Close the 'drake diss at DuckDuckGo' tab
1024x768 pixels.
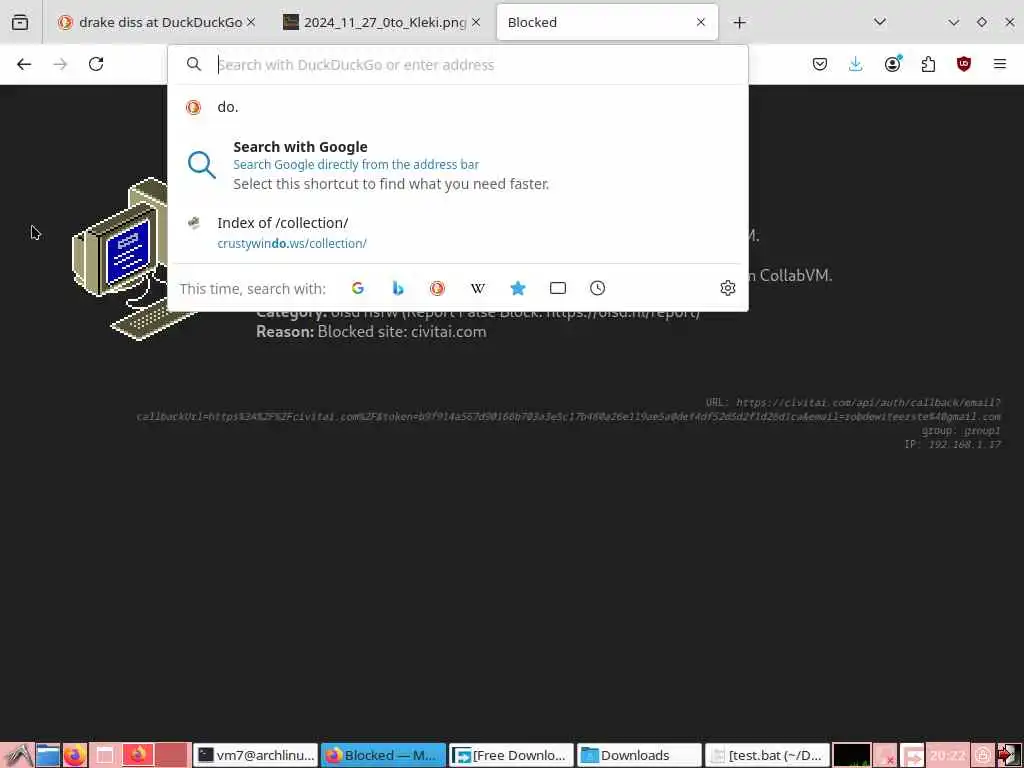pos(251,22)
